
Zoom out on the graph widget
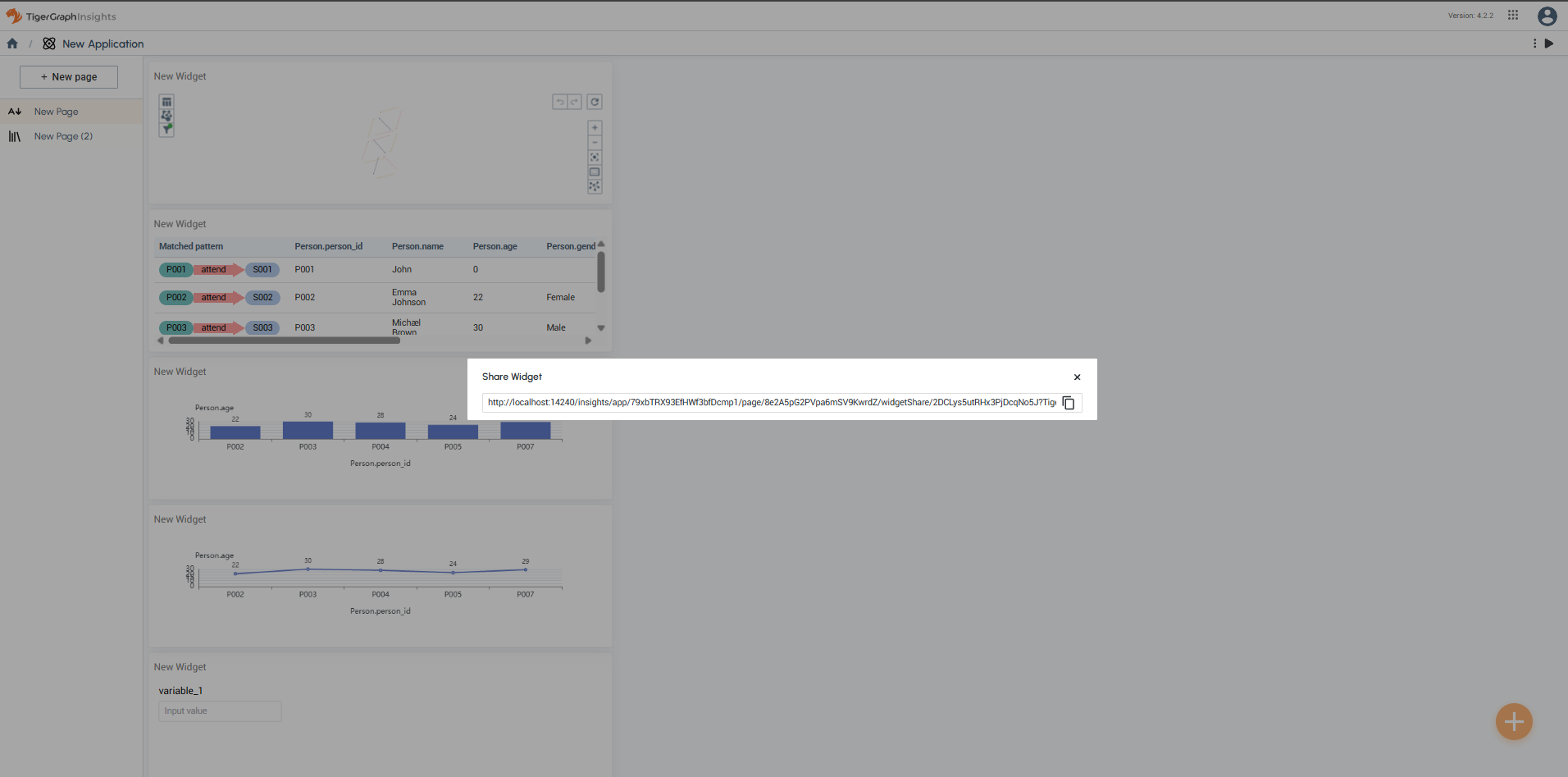595,143
